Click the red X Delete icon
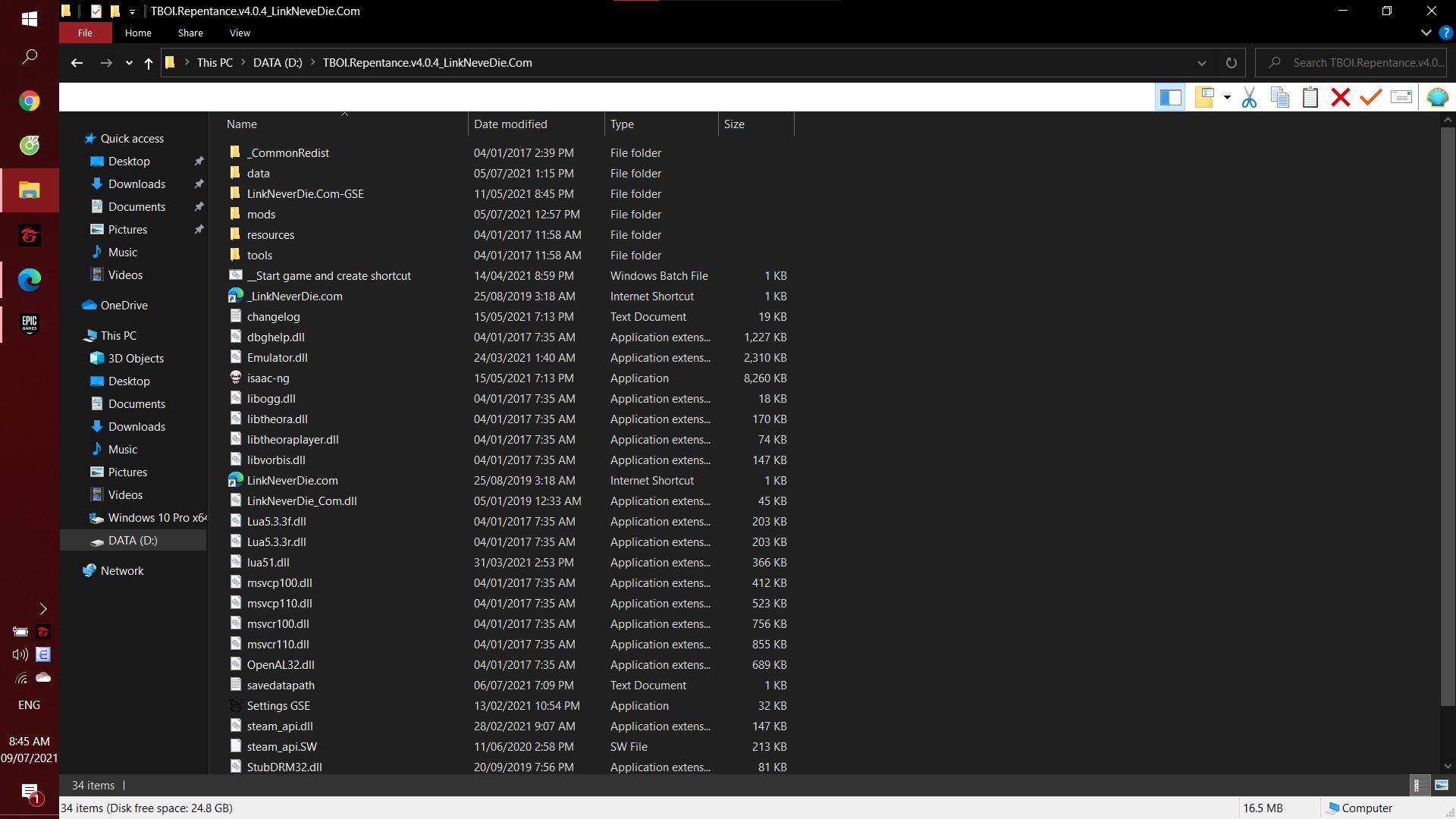 click(1340, 98)
